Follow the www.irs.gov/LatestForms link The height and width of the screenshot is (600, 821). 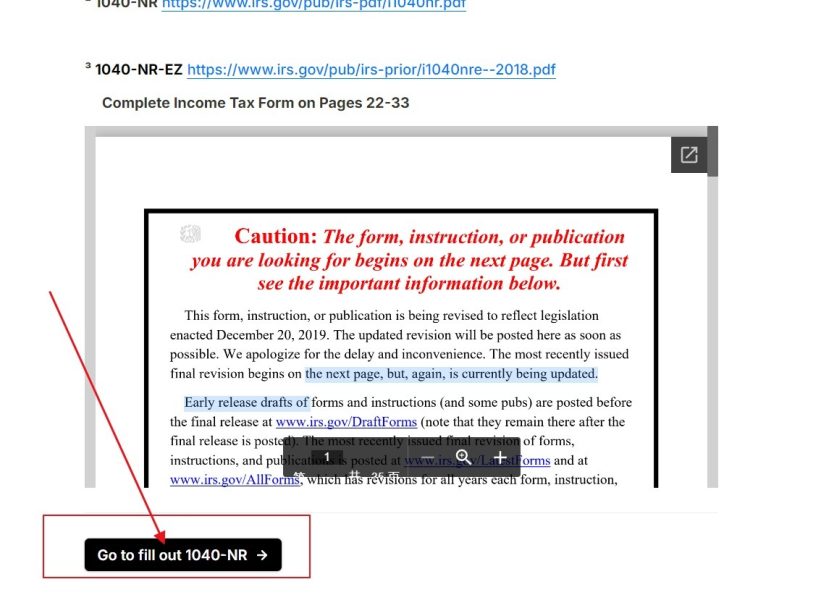tap(477, 460)
